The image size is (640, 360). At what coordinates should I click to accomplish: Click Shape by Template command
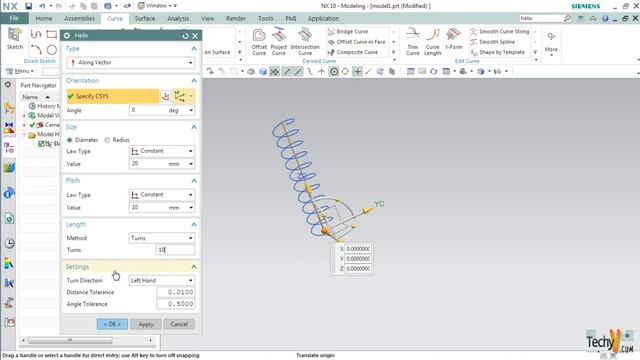click(x=497, y=52)
